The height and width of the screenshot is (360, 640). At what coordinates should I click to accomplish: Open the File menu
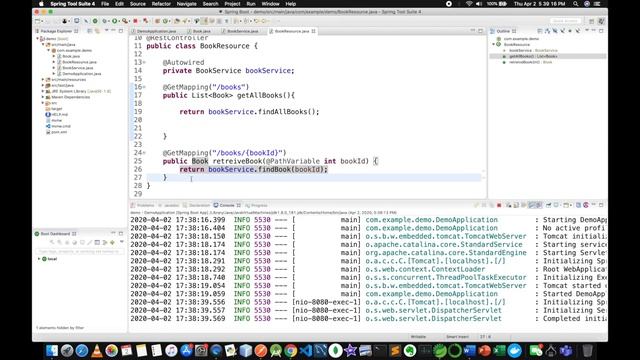105,4
